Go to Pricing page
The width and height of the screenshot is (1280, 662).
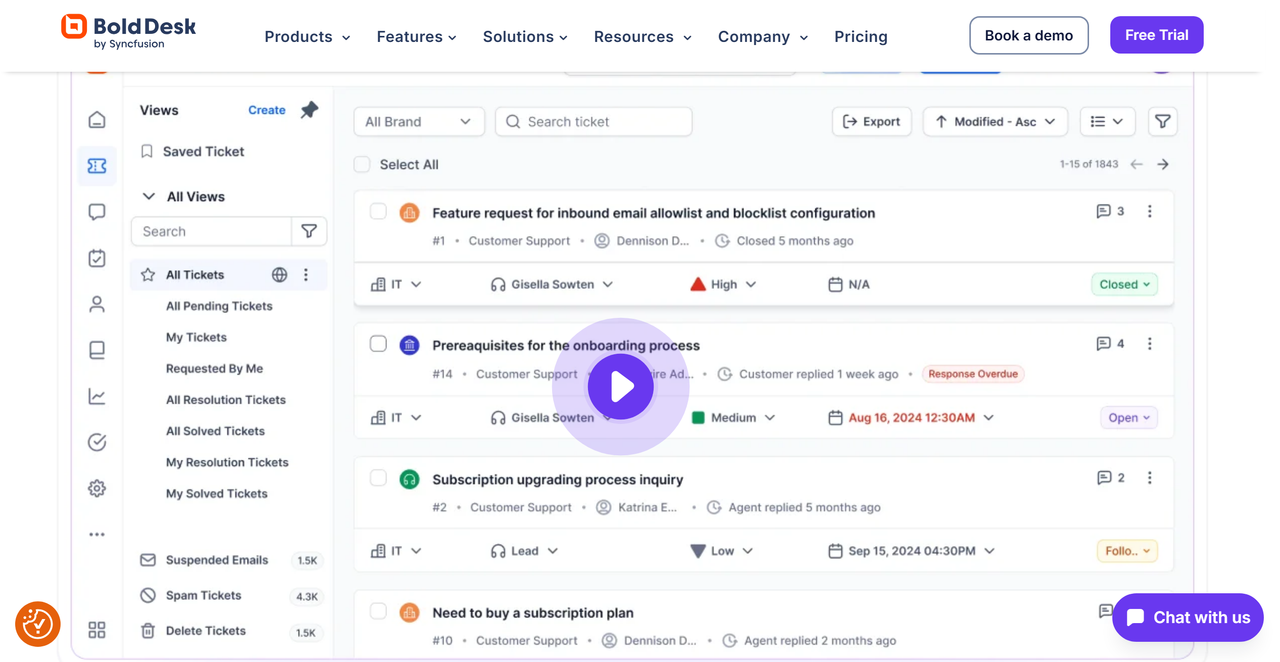[x=861, y=36]
